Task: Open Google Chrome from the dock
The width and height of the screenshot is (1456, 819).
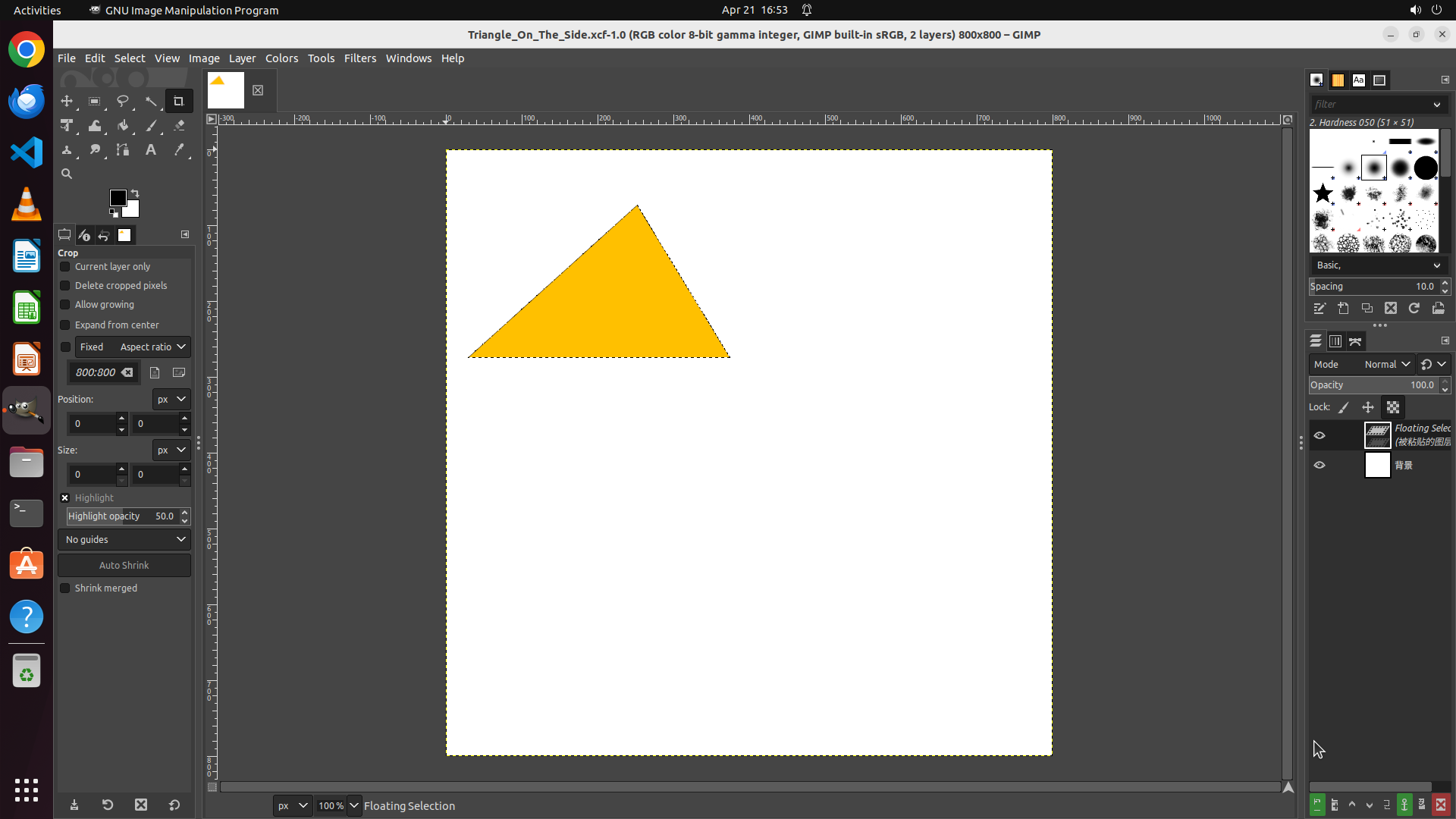Action: [27, 50]
